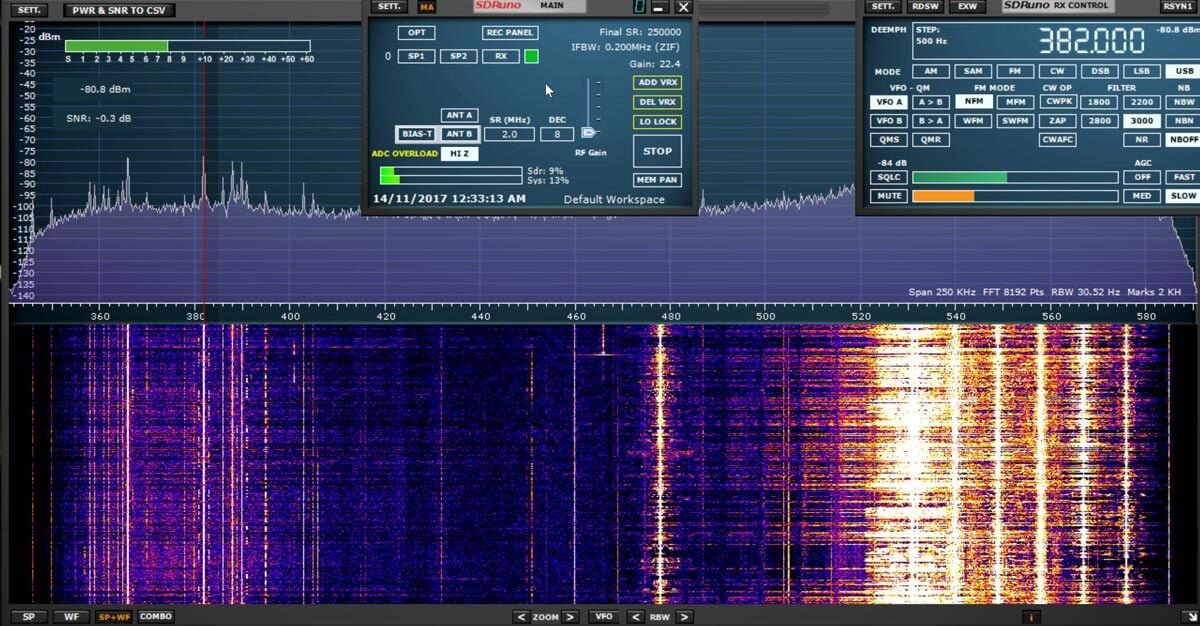Screen dimensions: 1200x626
Task: Select CW mode
Action: pyautogui.click(x=1057, y=72)
